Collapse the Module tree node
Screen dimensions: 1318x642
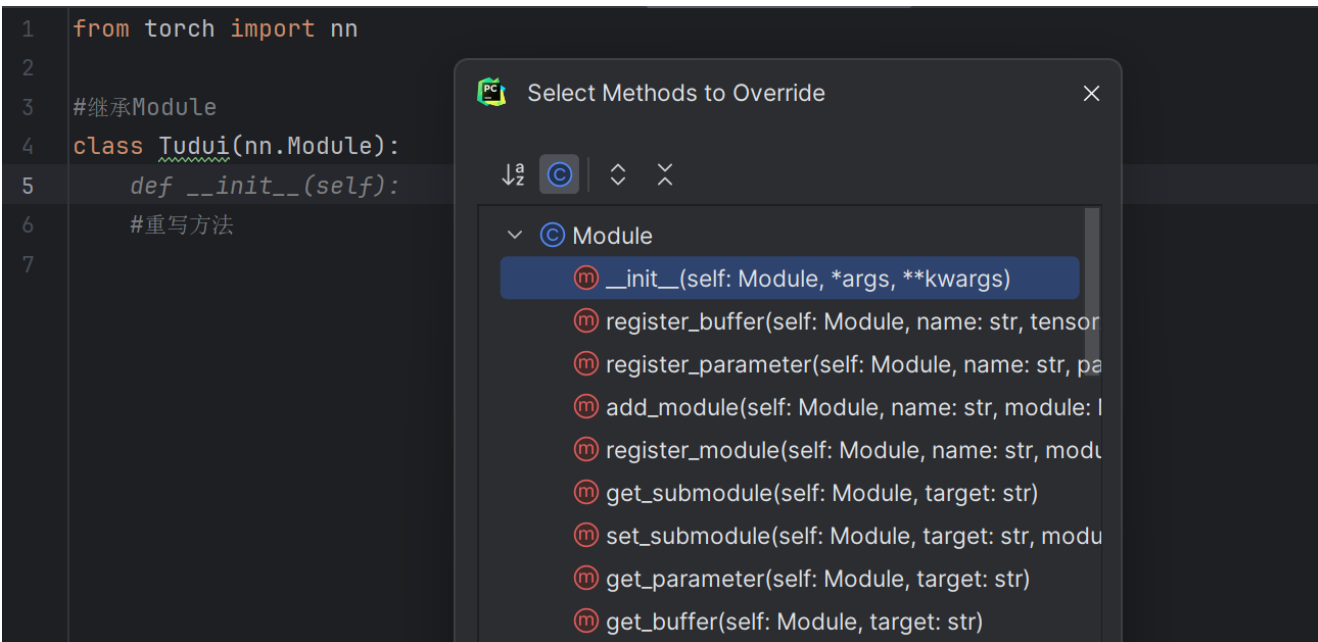pyautogui.click(x=515, y=236)
